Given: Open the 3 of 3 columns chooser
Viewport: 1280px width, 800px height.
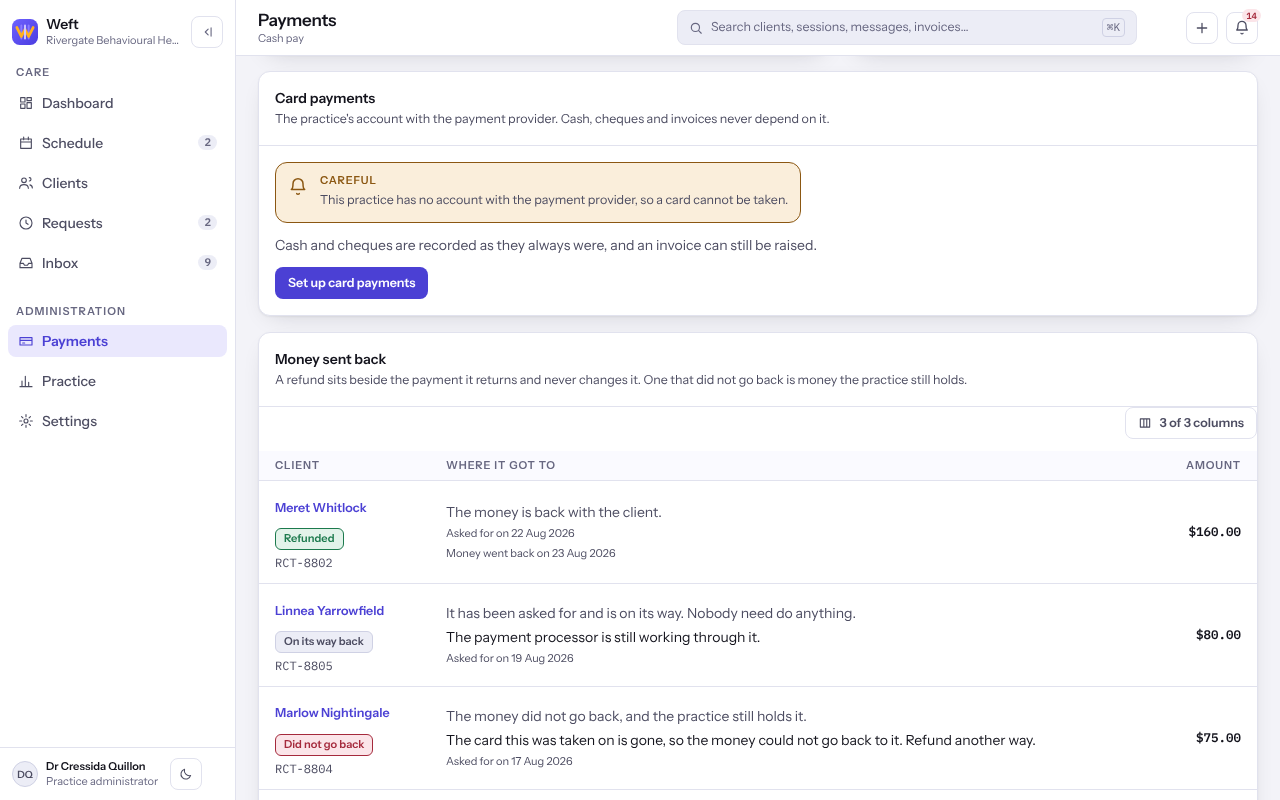Looking at the screenshot, I should pos(1191,423).
